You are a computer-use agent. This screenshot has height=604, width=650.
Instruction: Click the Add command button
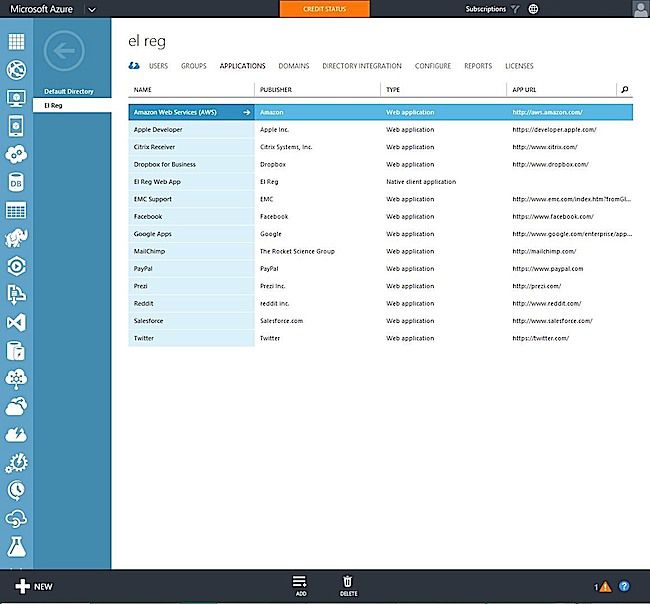301,586
